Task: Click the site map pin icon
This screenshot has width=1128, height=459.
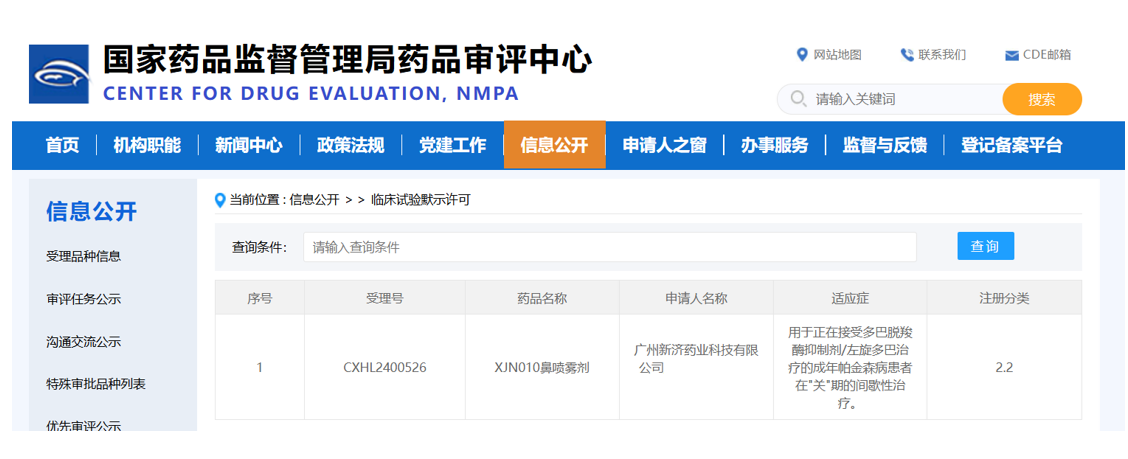Action: point(802,55)
